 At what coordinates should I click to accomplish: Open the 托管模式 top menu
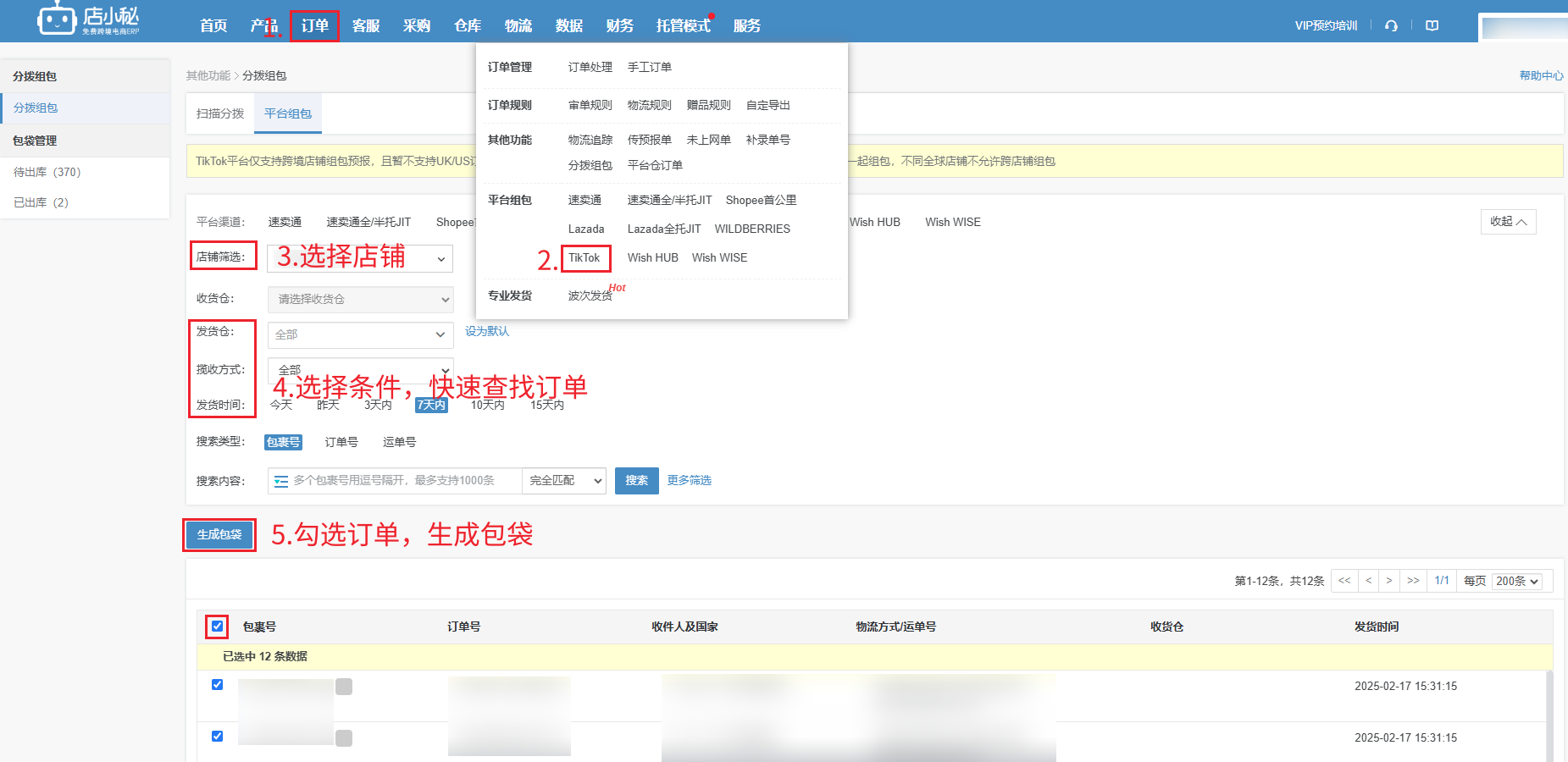[684, 25]
